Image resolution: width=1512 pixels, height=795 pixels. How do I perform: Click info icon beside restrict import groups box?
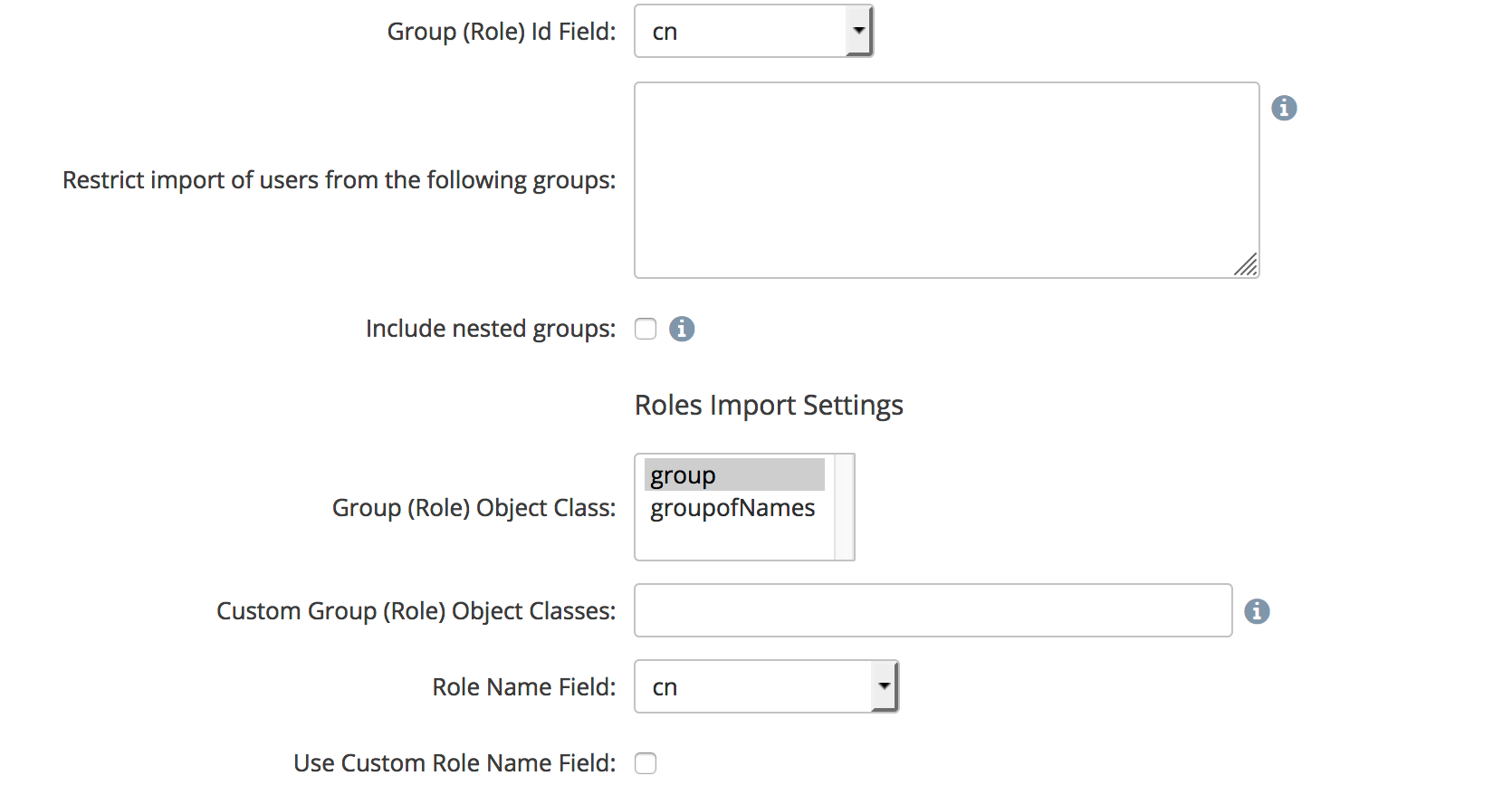point(1284,109)
